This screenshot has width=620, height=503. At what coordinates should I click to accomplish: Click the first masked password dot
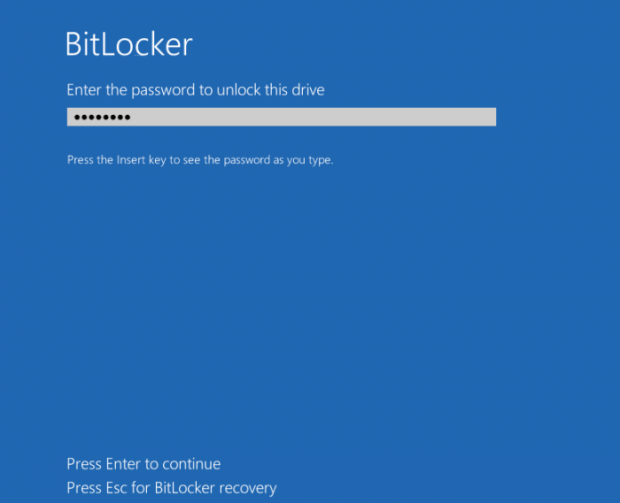point(77,118)
